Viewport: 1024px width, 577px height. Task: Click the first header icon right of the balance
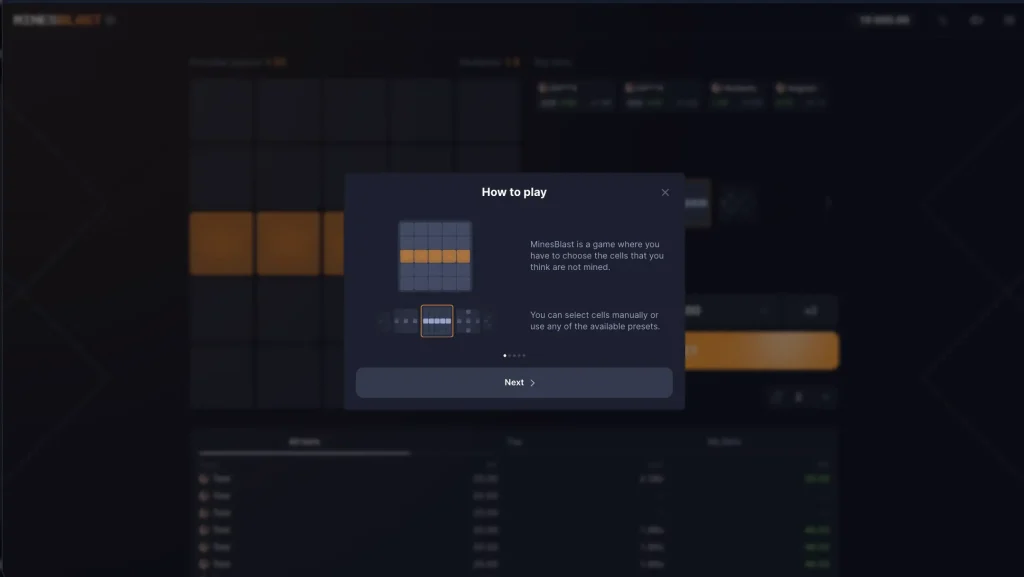click(943, 20)
